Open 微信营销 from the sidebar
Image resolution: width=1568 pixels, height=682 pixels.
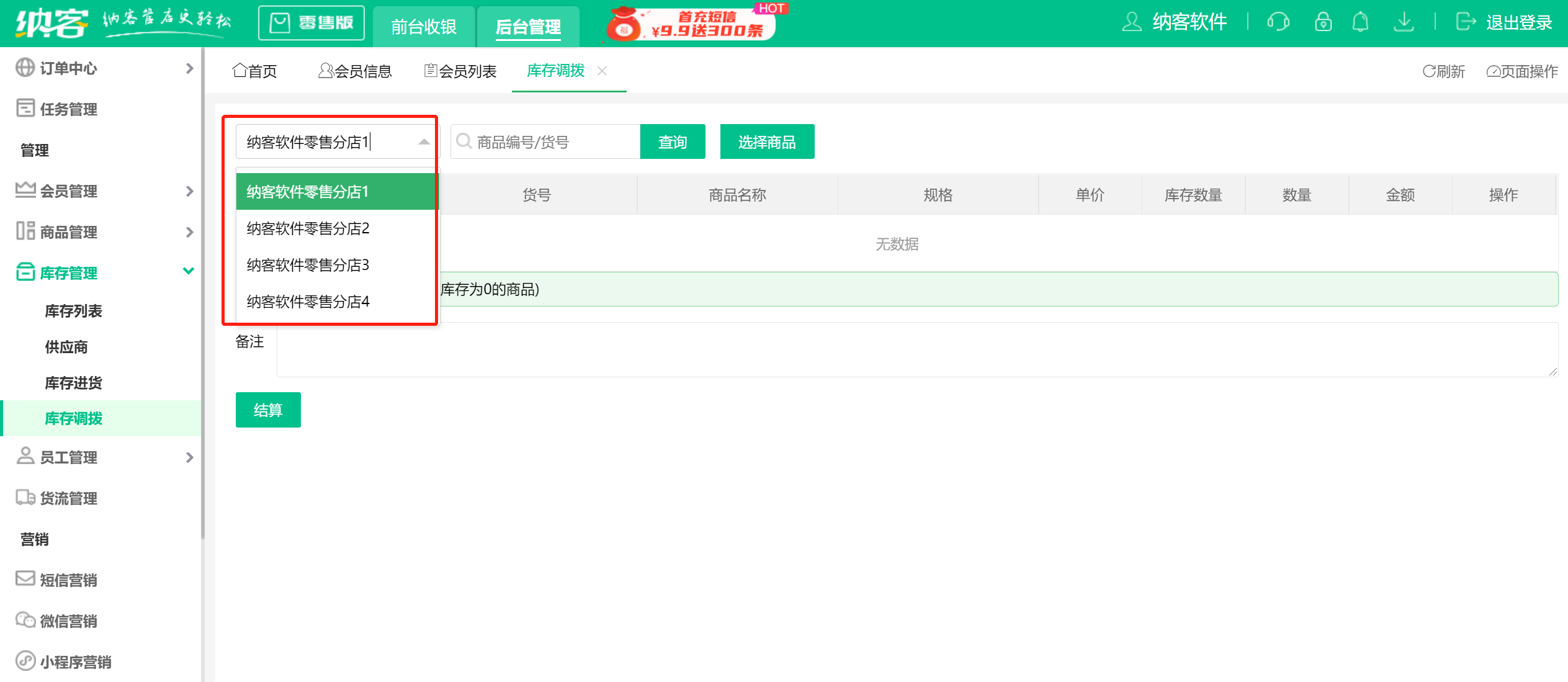68,621
